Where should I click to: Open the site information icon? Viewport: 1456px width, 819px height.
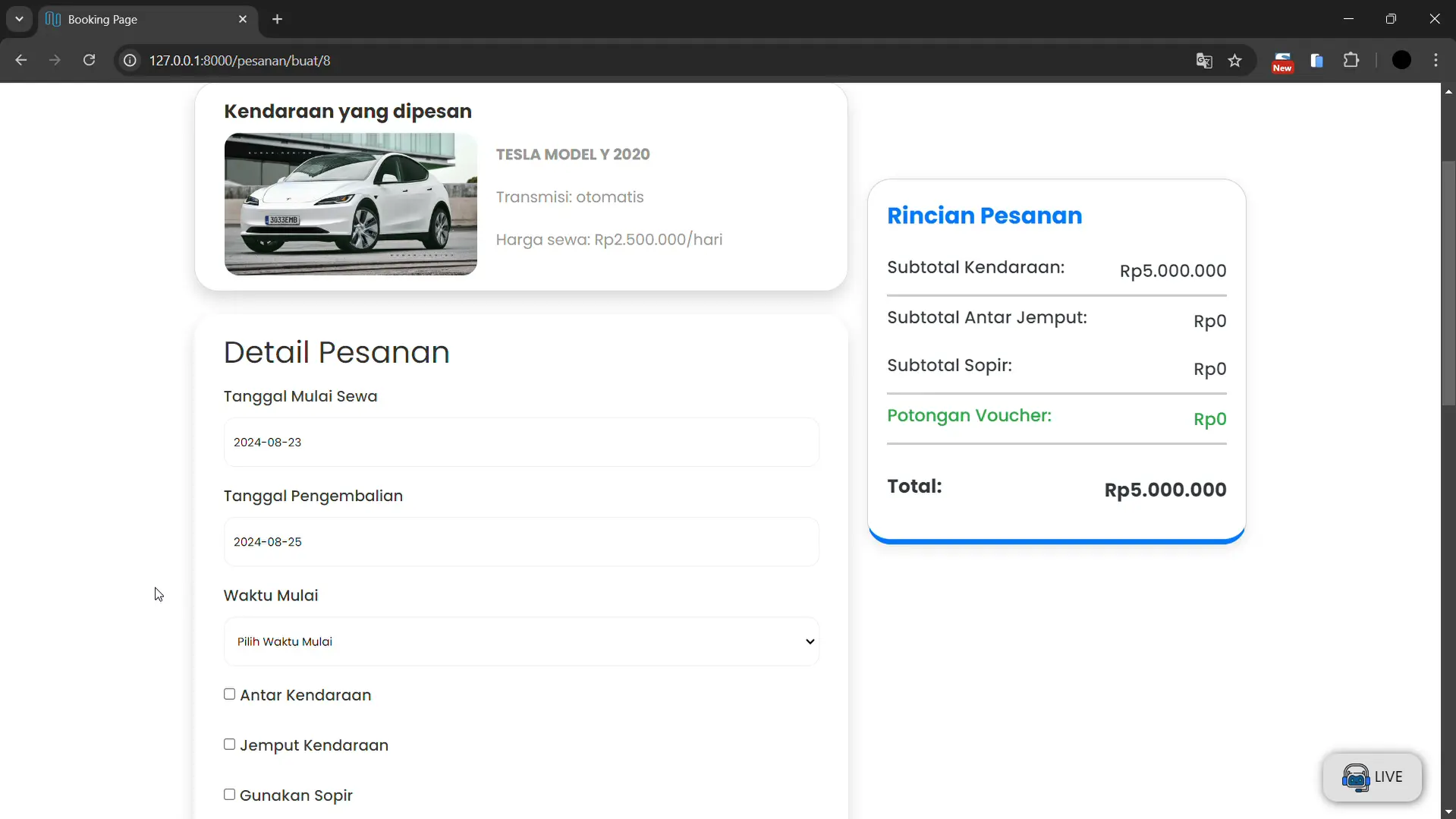coord(130,61)
